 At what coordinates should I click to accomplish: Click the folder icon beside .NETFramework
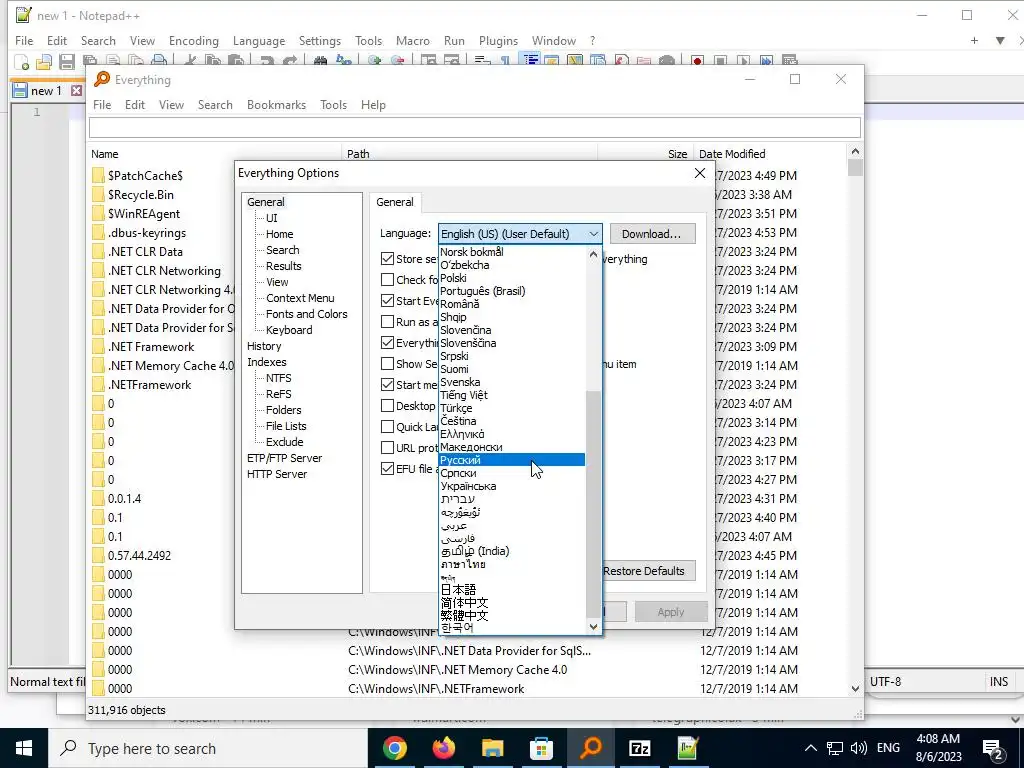98,384
